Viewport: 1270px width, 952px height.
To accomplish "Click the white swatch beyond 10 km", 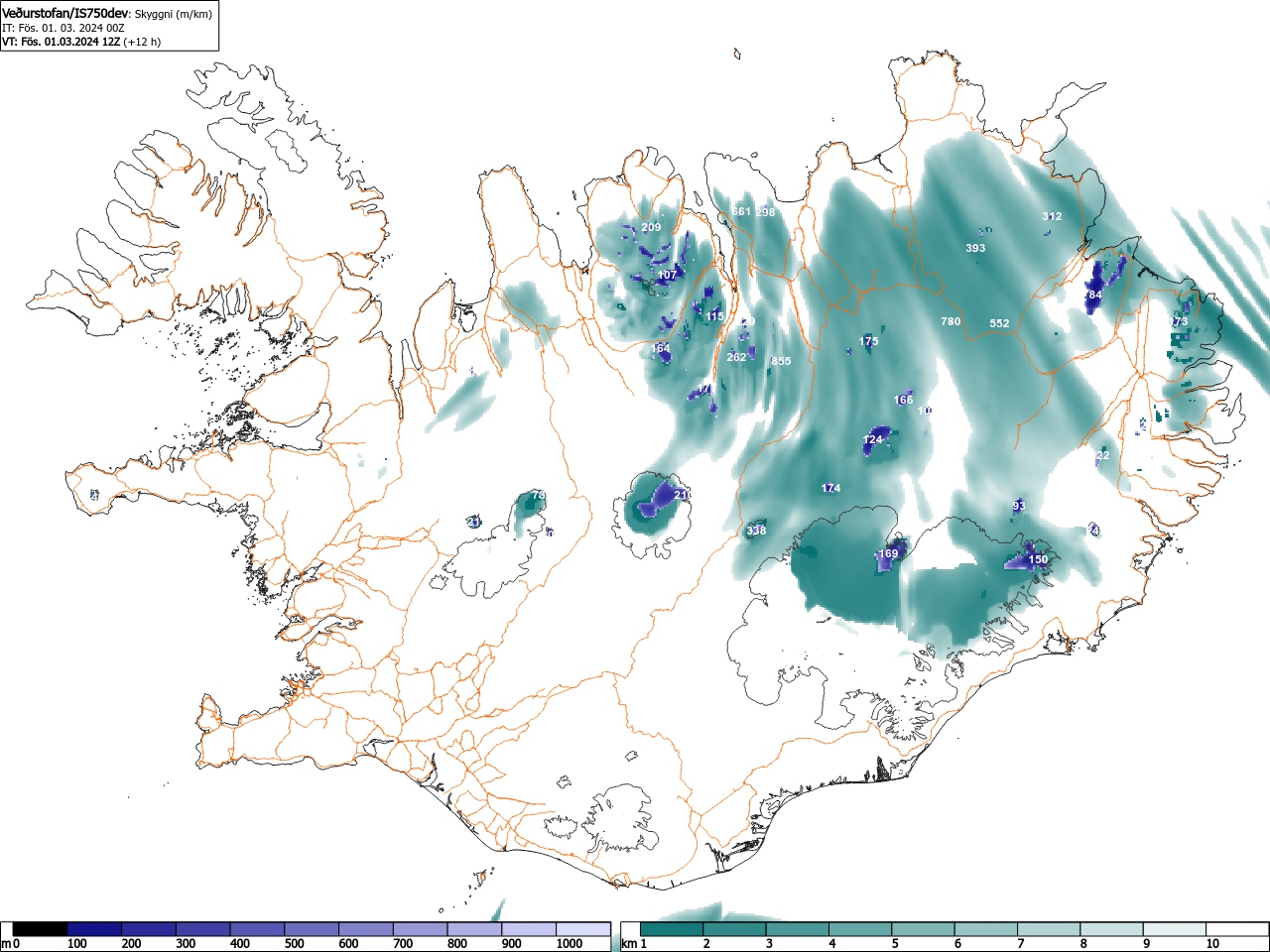I will pos(1237,929).
